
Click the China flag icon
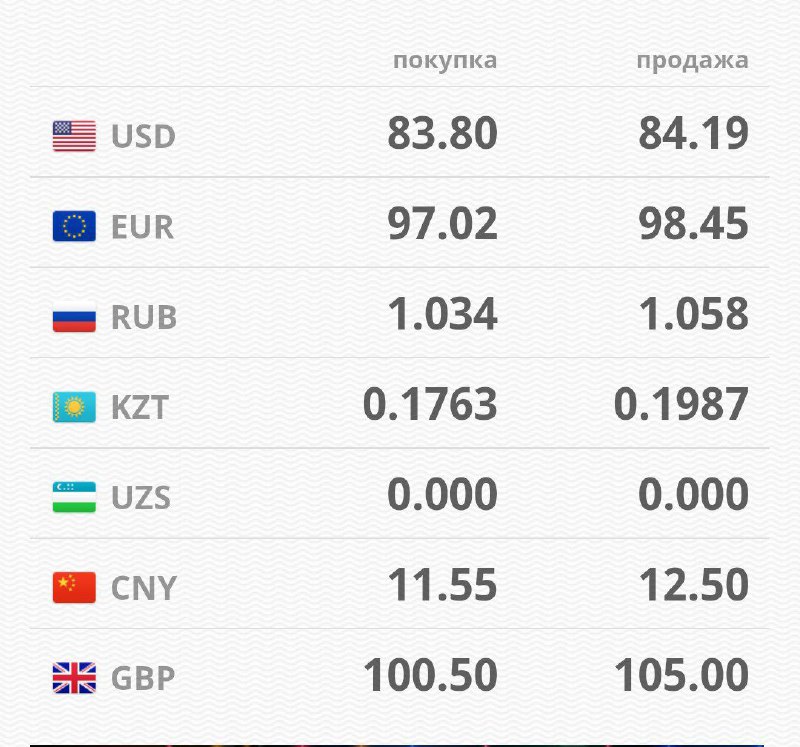point(74,588)
